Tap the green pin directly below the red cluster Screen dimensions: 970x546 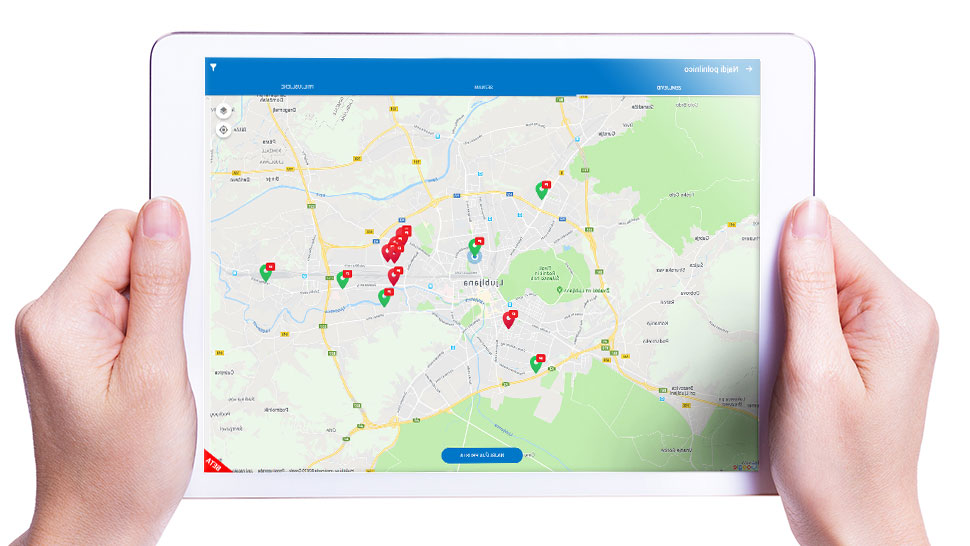pos(384,297)
